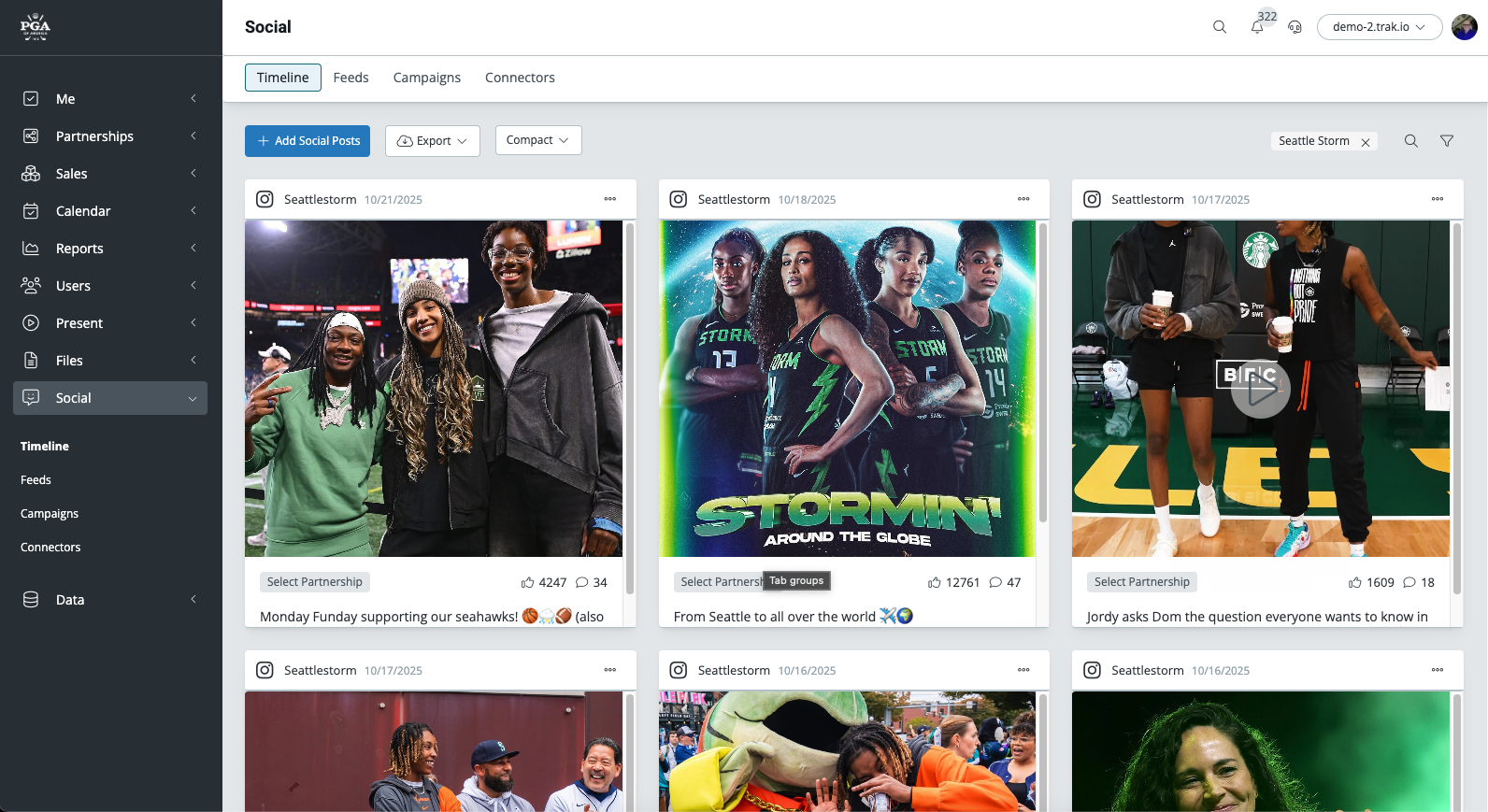Expand the Reports sidebar section
The width and height of the screenshot is (1488, 812).
click(x=193, y=249)
